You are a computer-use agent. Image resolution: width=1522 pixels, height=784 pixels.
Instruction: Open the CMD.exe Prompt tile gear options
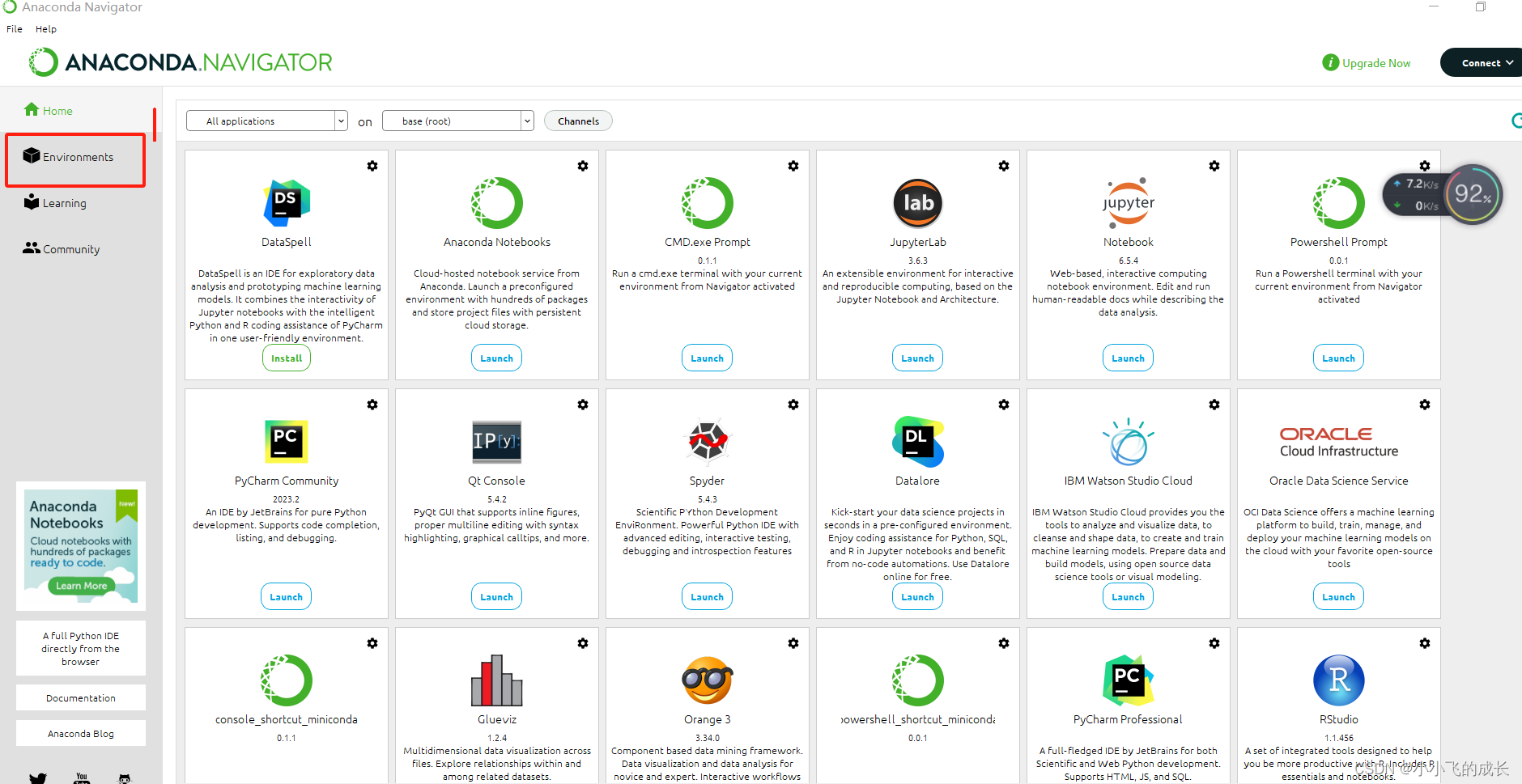point(793,166)
